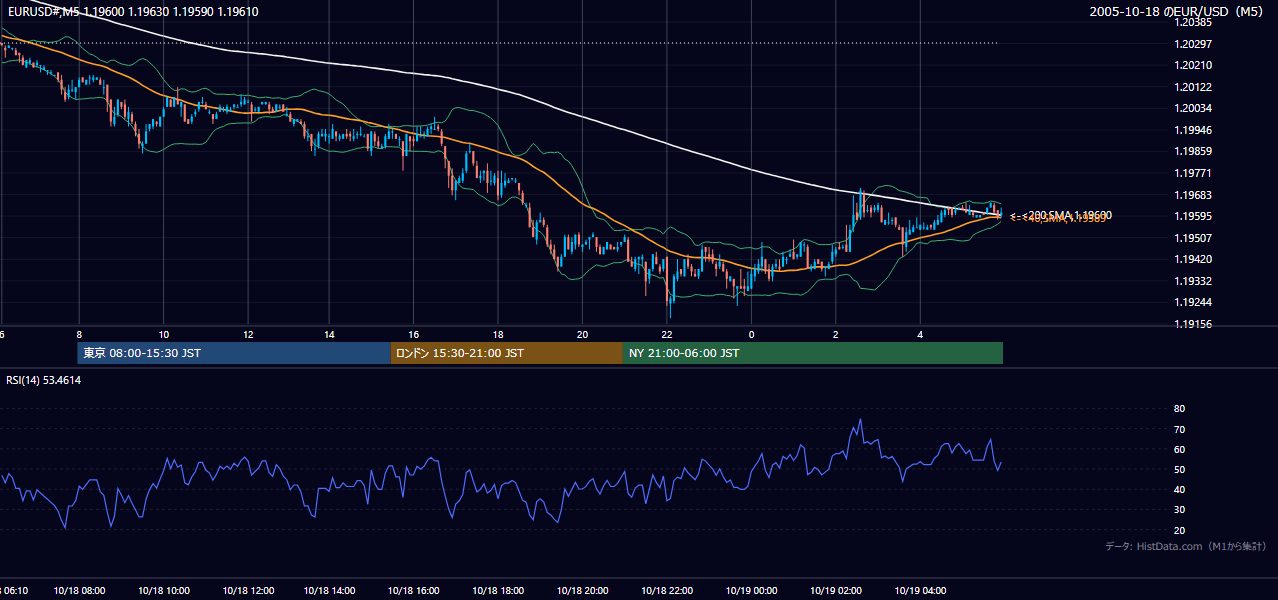This screenshot has width=1278, height=600.
Task: Click hour marker 18 under the price chart
Action: 498,335
